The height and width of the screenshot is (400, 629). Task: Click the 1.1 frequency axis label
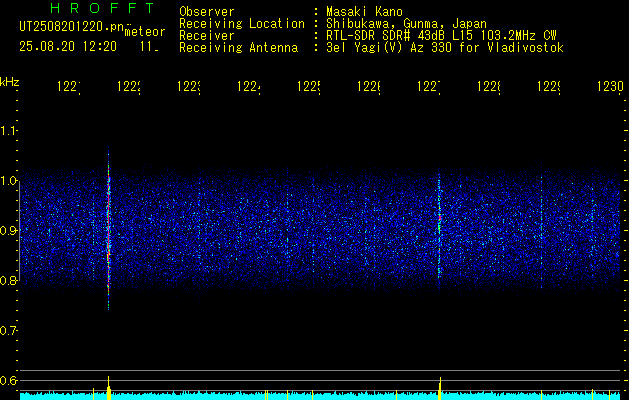point(8,130)
